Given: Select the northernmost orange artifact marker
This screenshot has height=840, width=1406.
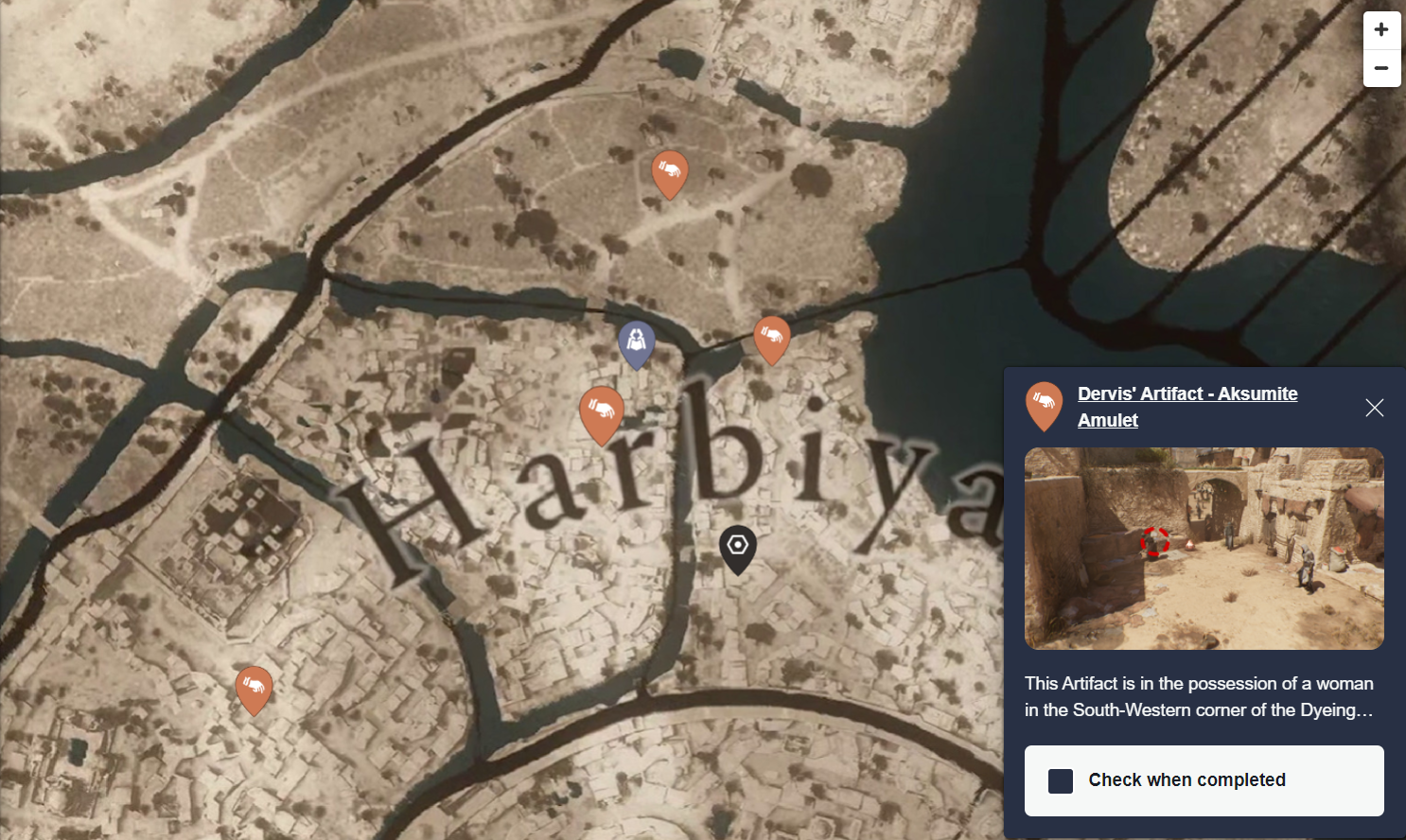Looking at the screenshot, I should [x=670, y=175].
